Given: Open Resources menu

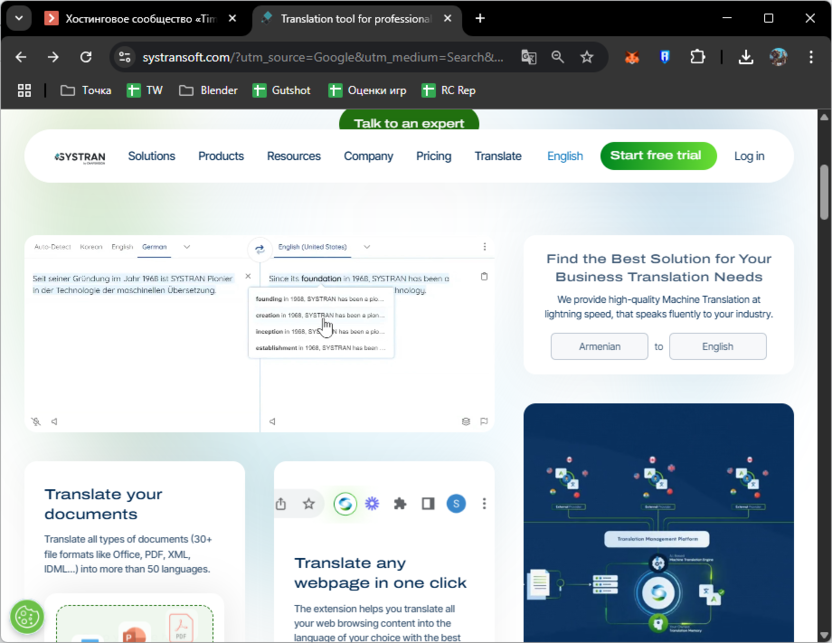Looking at the screenshot, I should point(294,156).
